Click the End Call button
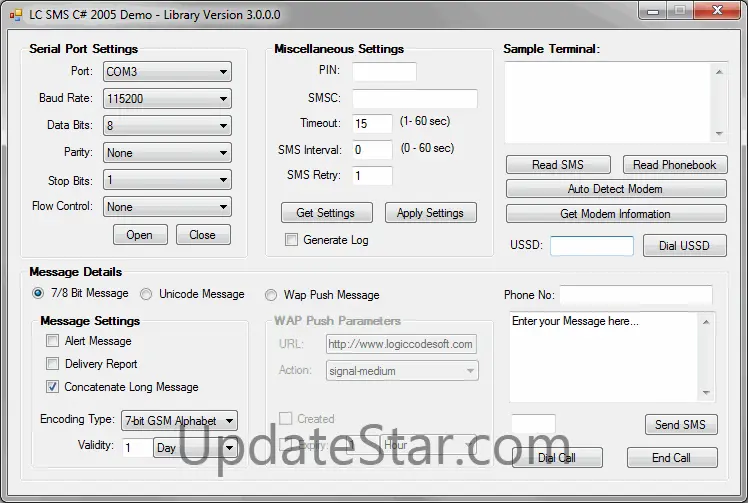The image size is (748, 503). click(x=672, y=458)
